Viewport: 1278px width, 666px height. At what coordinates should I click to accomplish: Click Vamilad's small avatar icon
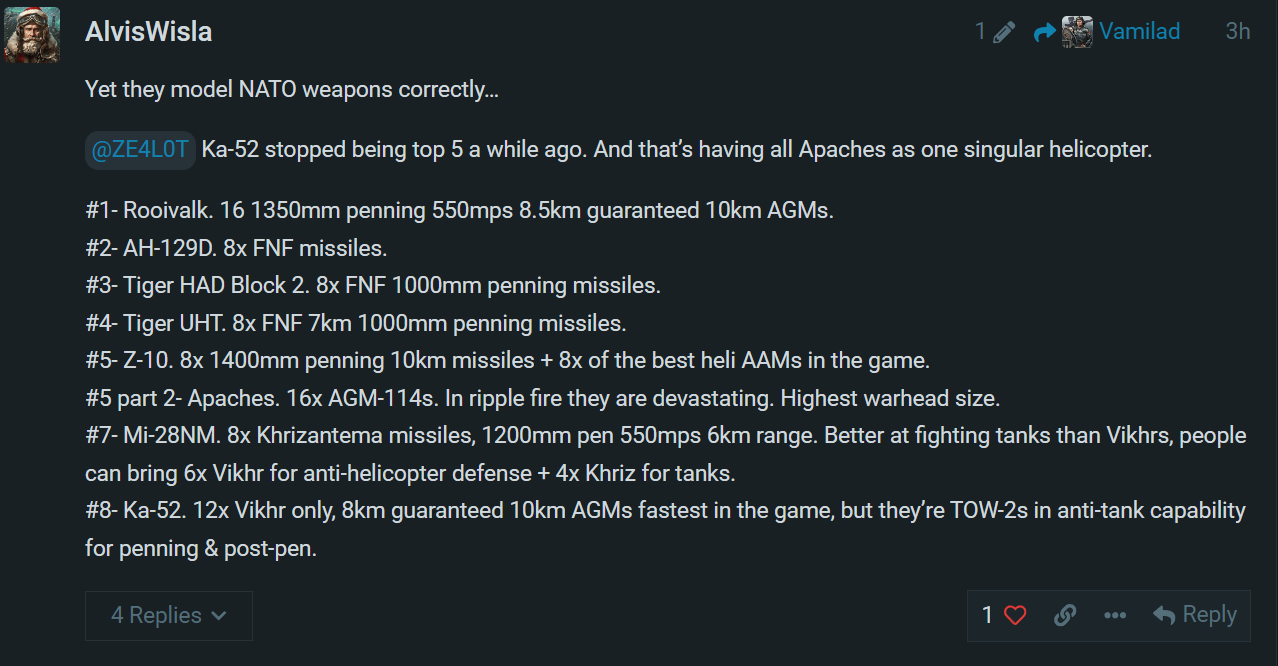(1077, 32)
